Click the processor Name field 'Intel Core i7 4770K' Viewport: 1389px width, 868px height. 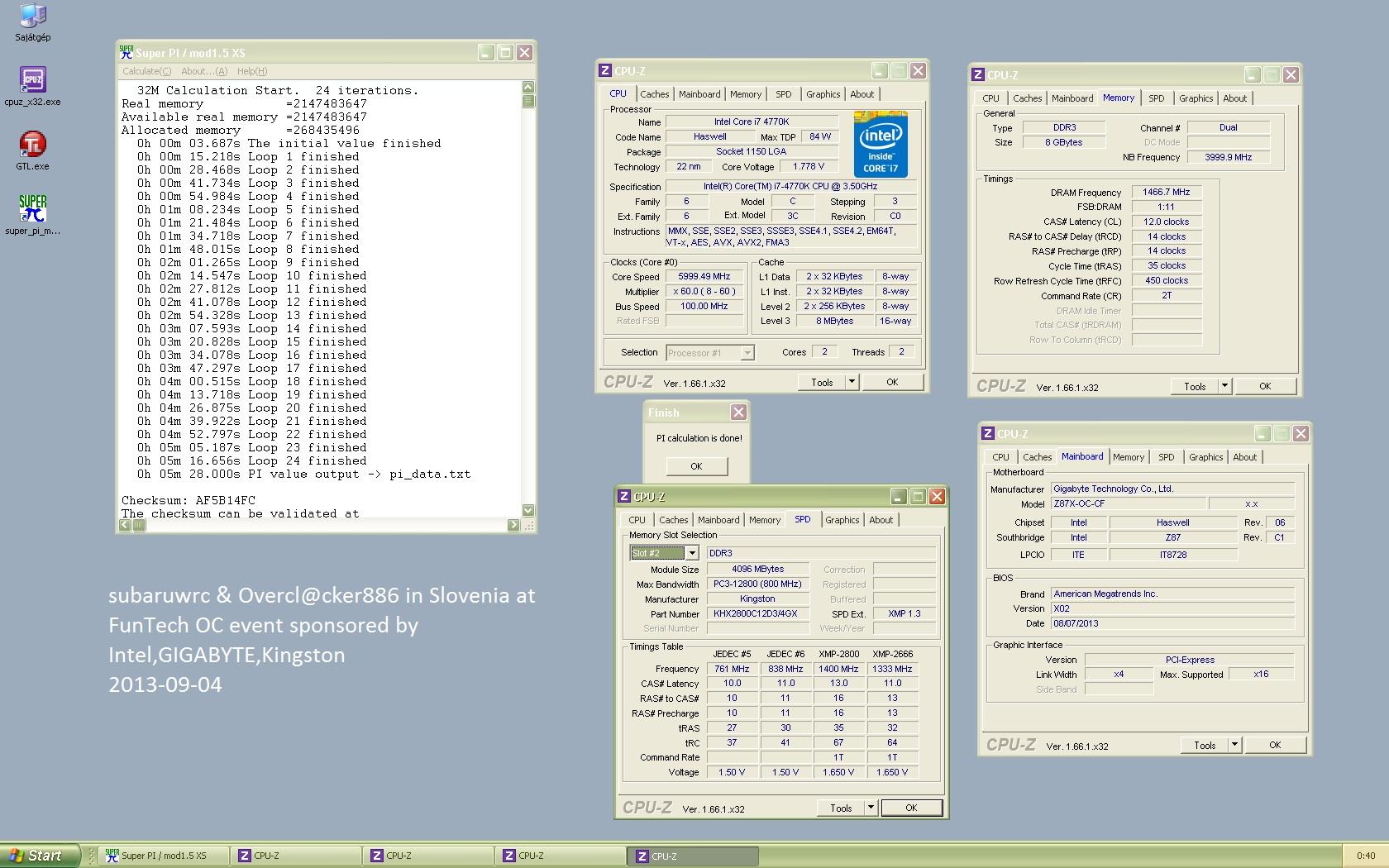click(752, 122)
